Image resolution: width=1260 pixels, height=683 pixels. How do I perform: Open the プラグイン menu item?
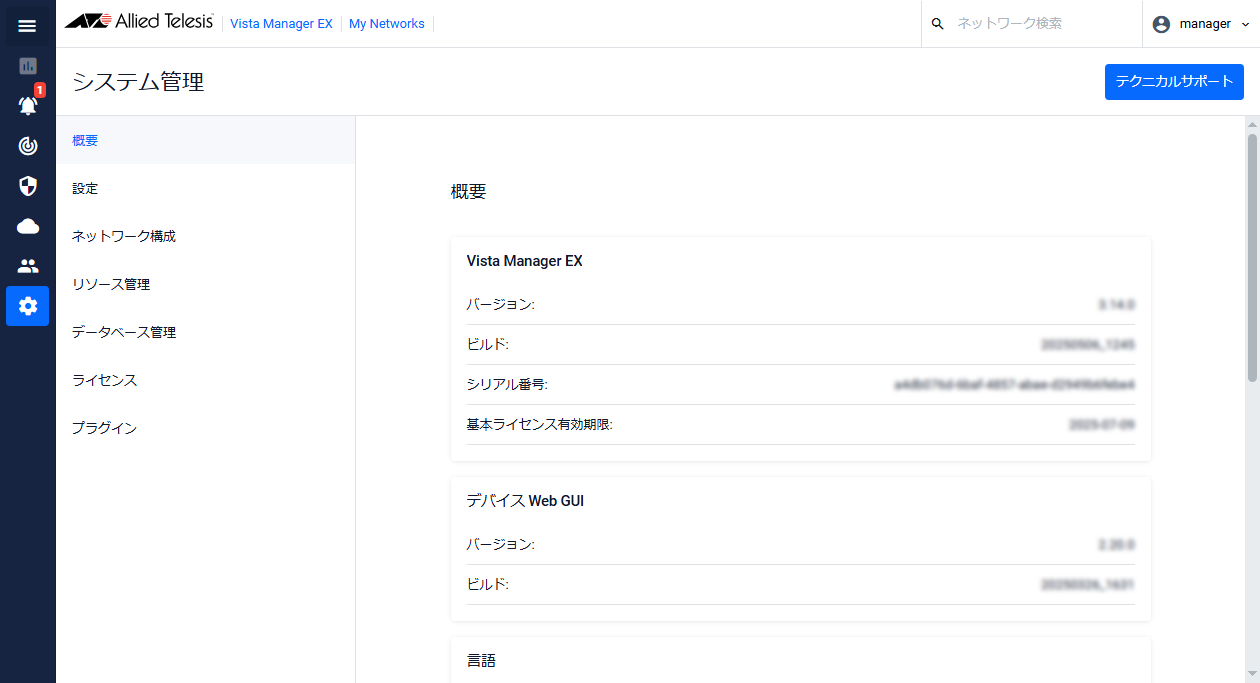(x=205, y=428)
